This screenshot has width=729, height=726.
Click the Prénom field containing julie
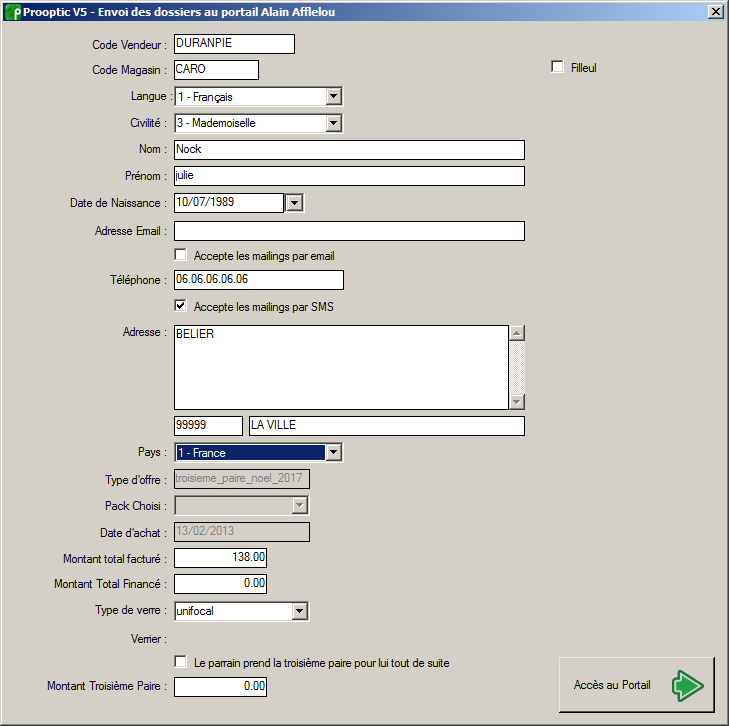[350, 176]
